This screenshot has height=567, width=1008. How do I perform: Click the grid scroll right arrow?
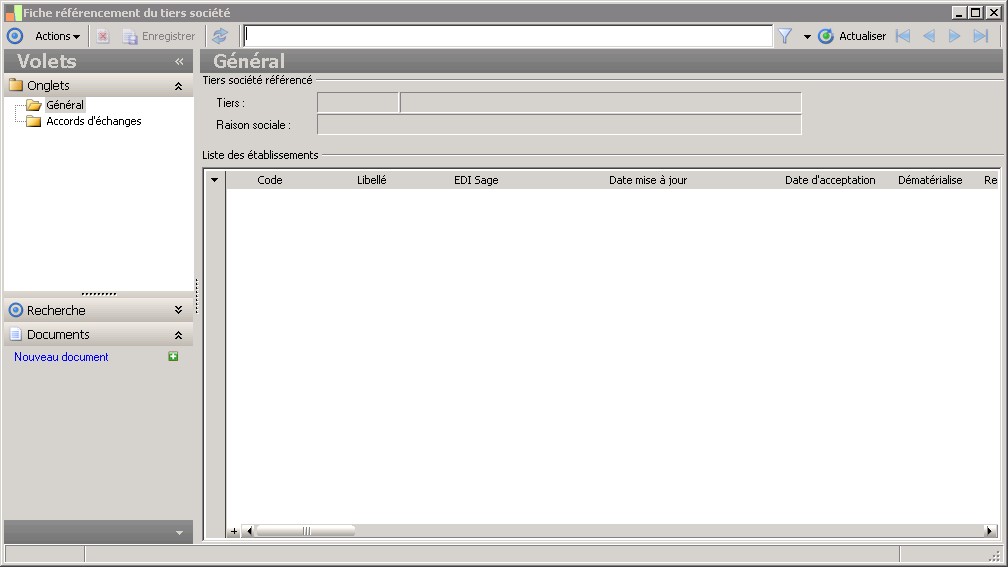tap(990, 531)
